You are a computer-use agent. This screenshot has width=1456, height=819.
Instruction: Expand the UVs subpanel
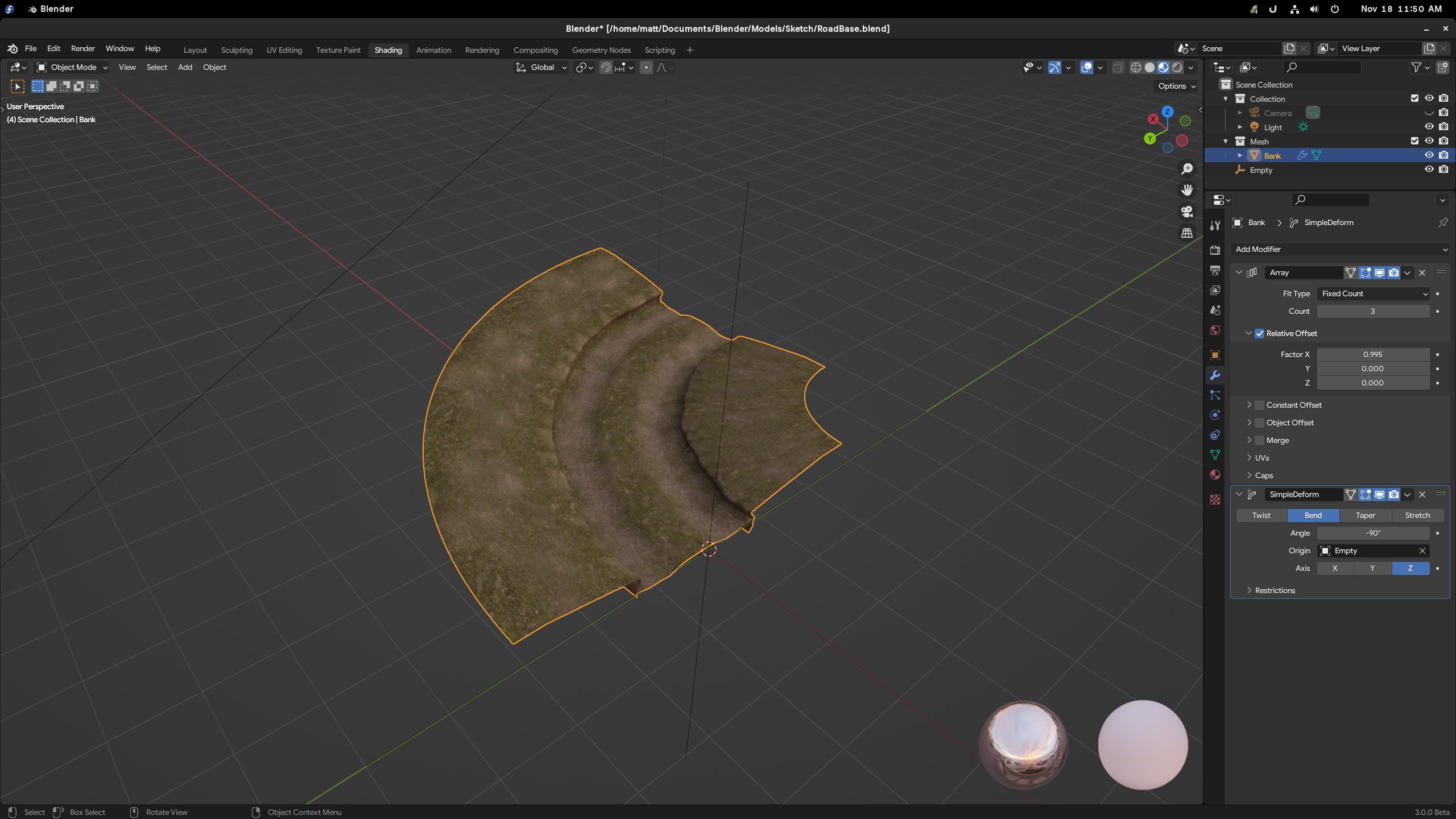pos(1249,458)
